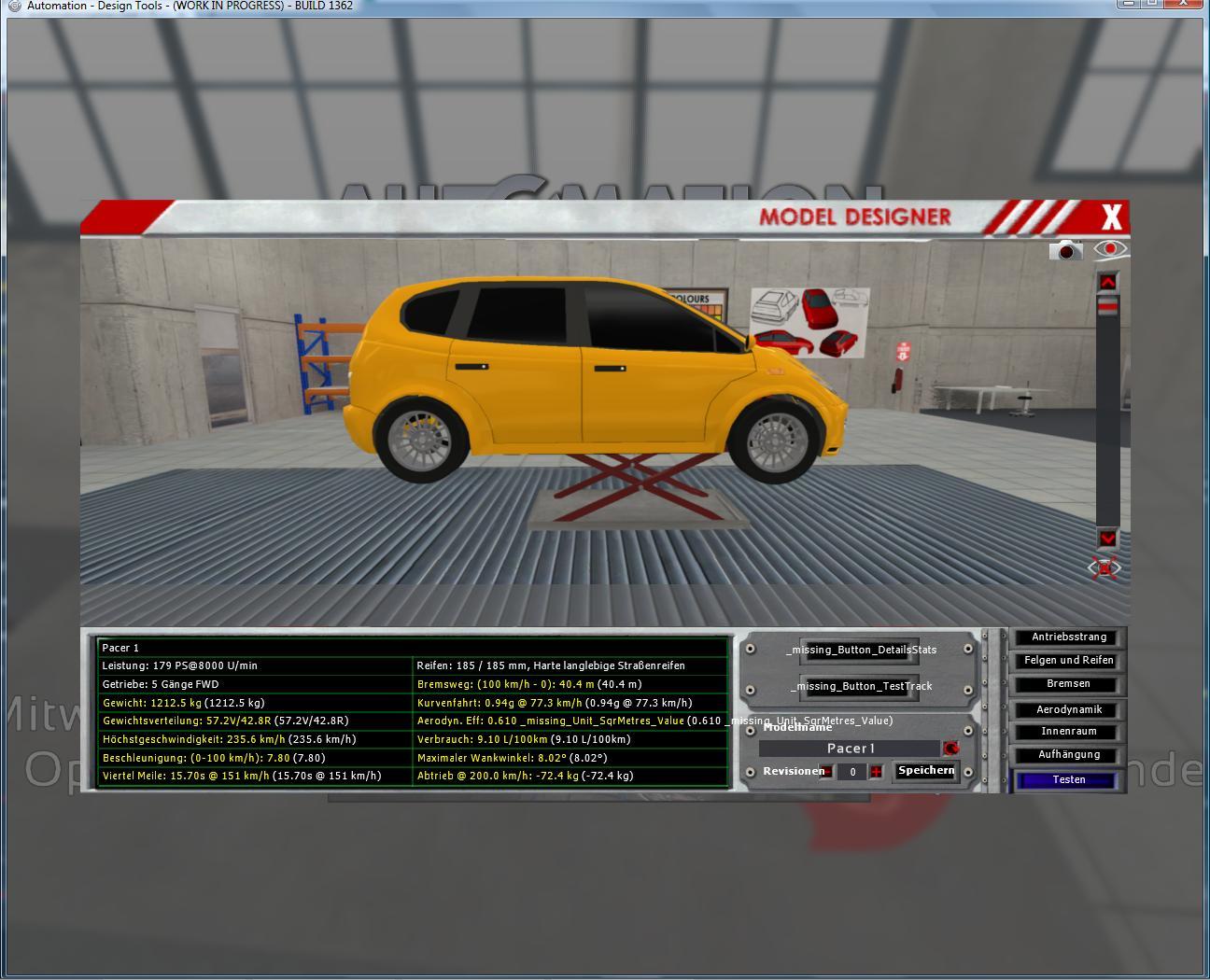Take a screenshot with the camera icon

click(1065, 250)
